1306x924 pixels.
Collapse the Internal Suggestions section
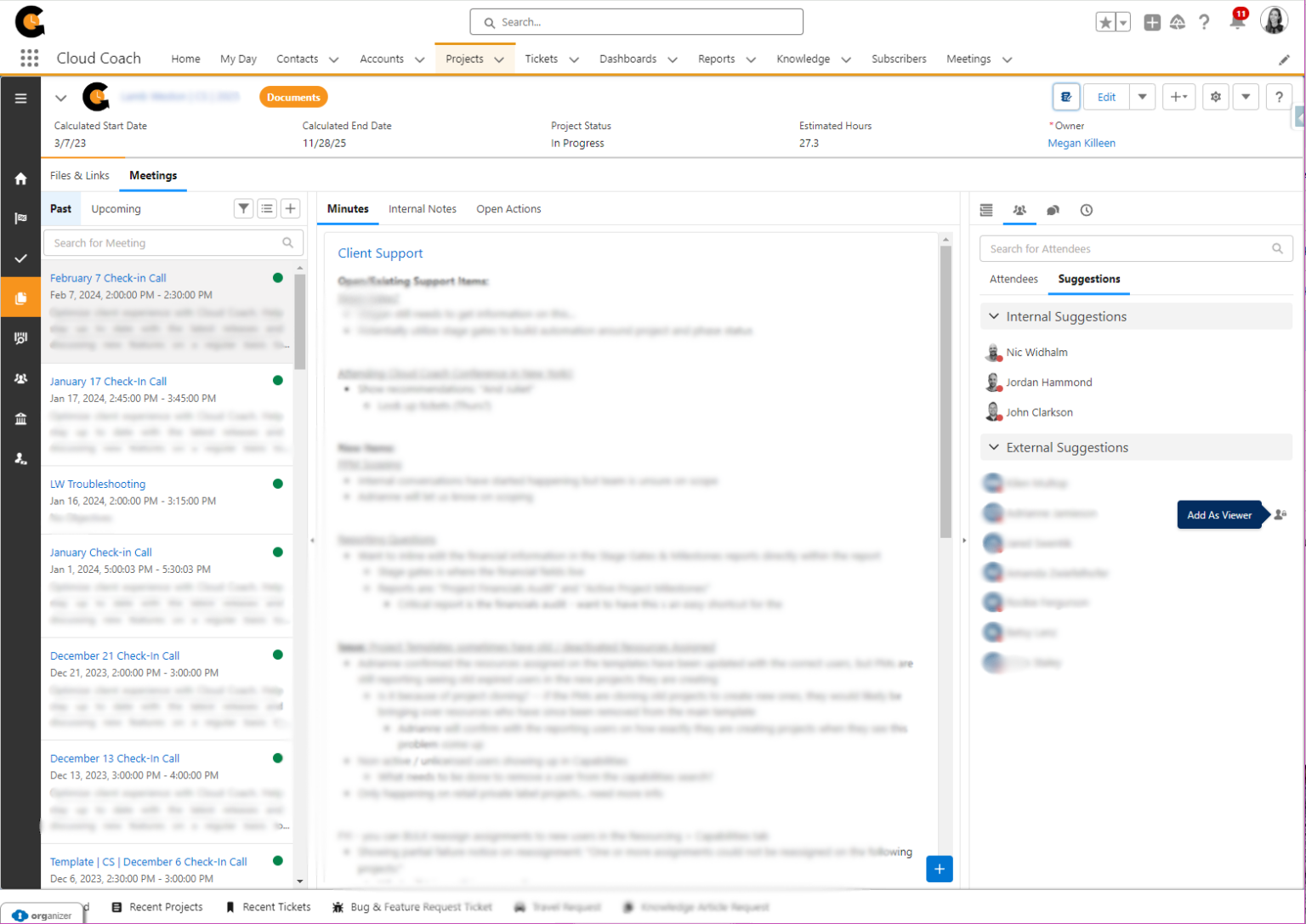[x=993, y=316]
